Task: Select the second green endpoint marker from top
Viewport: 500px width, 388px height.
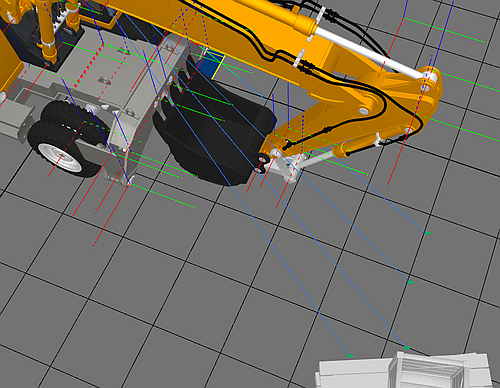Action: point(410,282)
